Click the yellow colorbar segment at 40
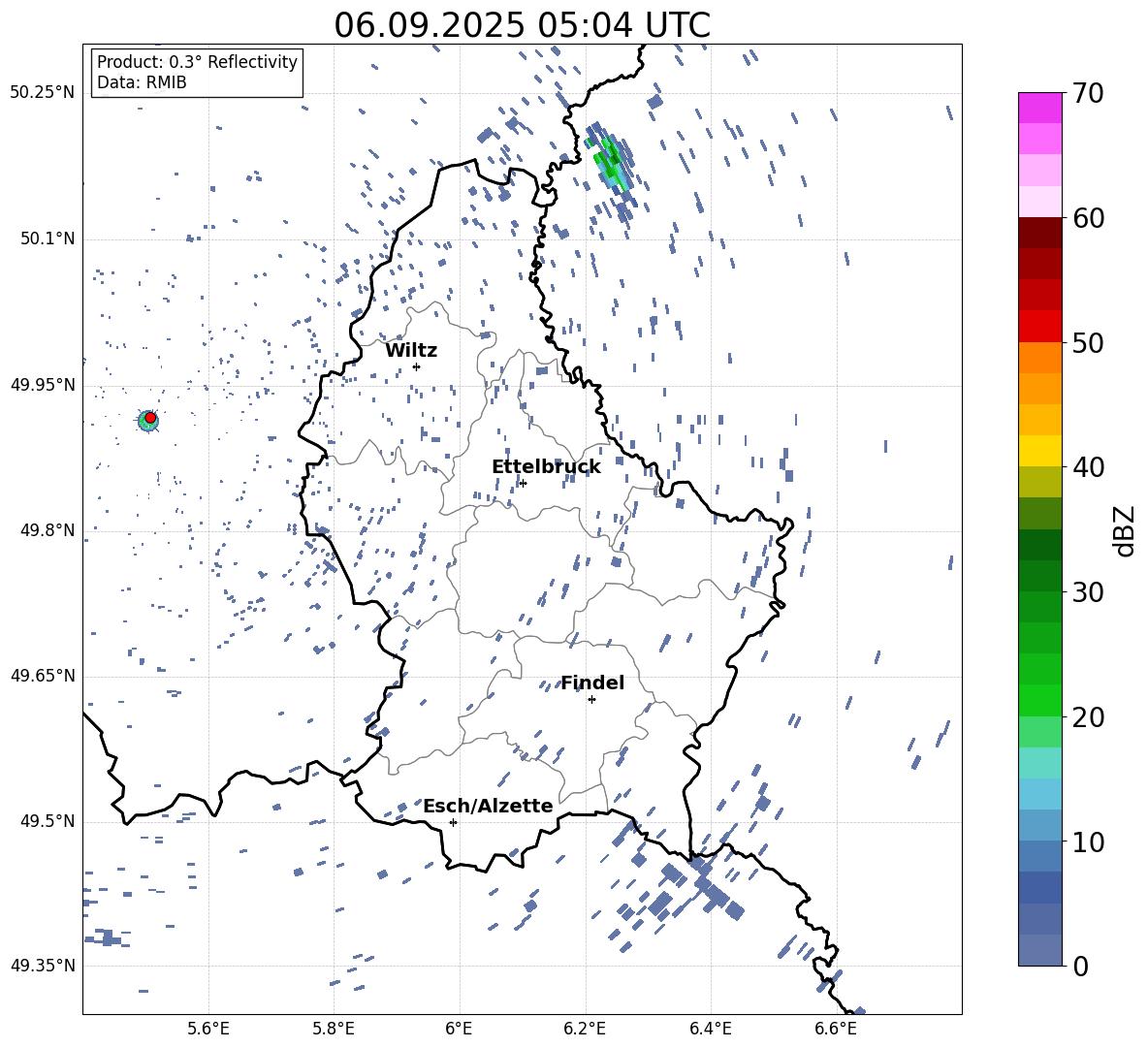Viewport: 1148px width, 1048px height. pos(1039,451)
